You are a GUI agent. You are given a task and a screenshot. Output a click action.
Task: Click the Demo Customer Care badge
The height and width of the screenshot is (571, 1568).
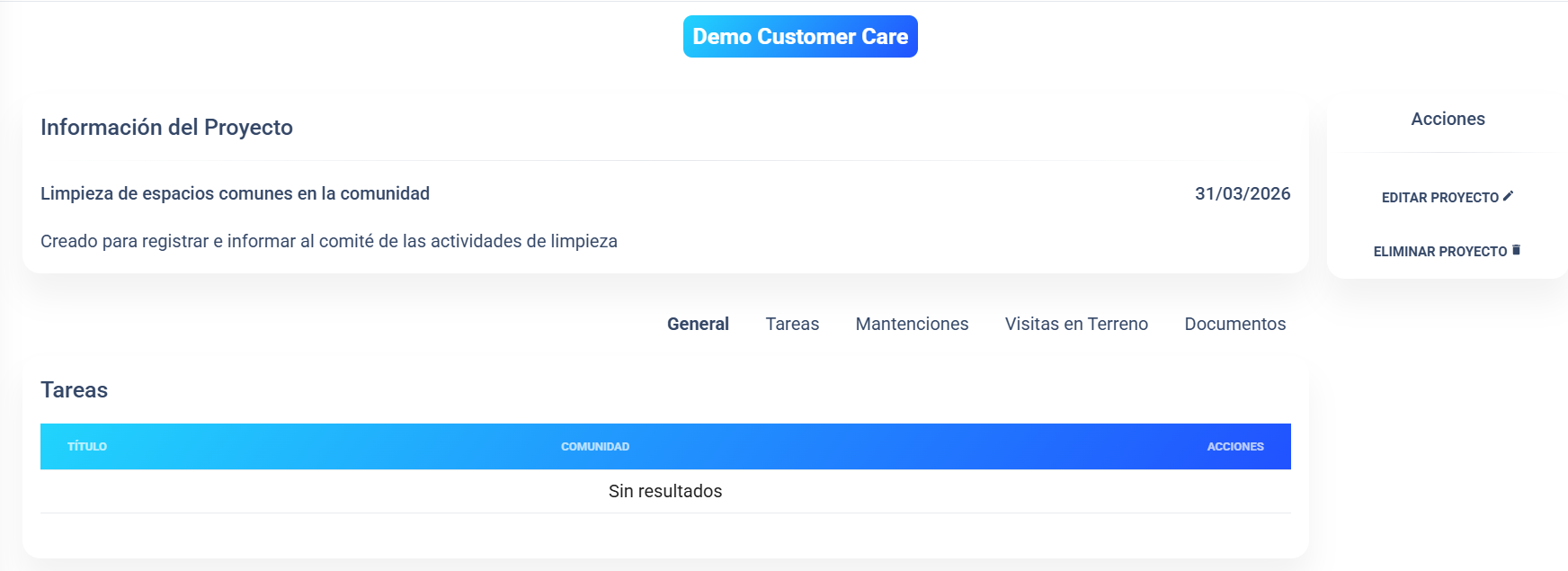point(800,37)
